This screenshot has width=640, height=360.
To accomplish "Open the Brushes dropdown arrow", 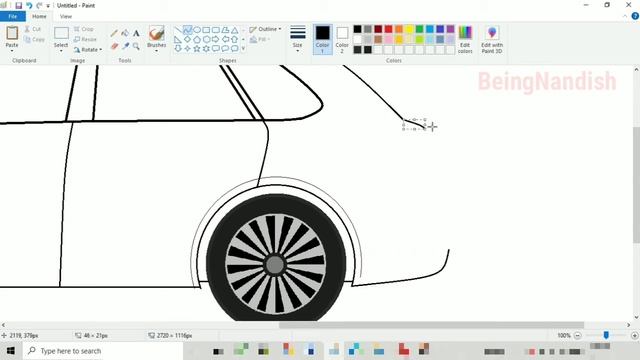I will tap(157, 51).
